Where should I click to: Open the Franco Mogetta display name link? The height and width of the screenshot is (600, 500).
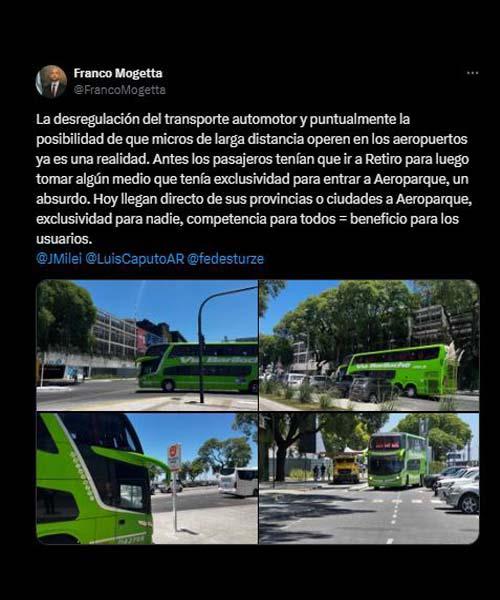[118, 73]
